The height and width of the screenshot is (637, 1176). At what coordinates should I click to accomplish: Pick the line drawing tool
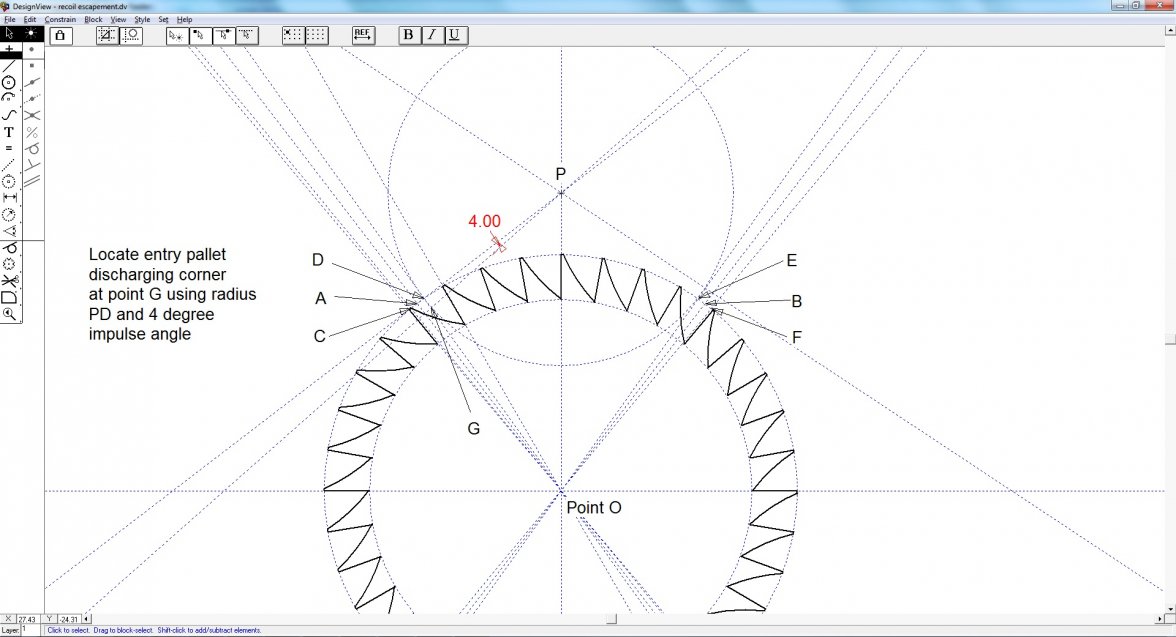[x=10, y=66]
